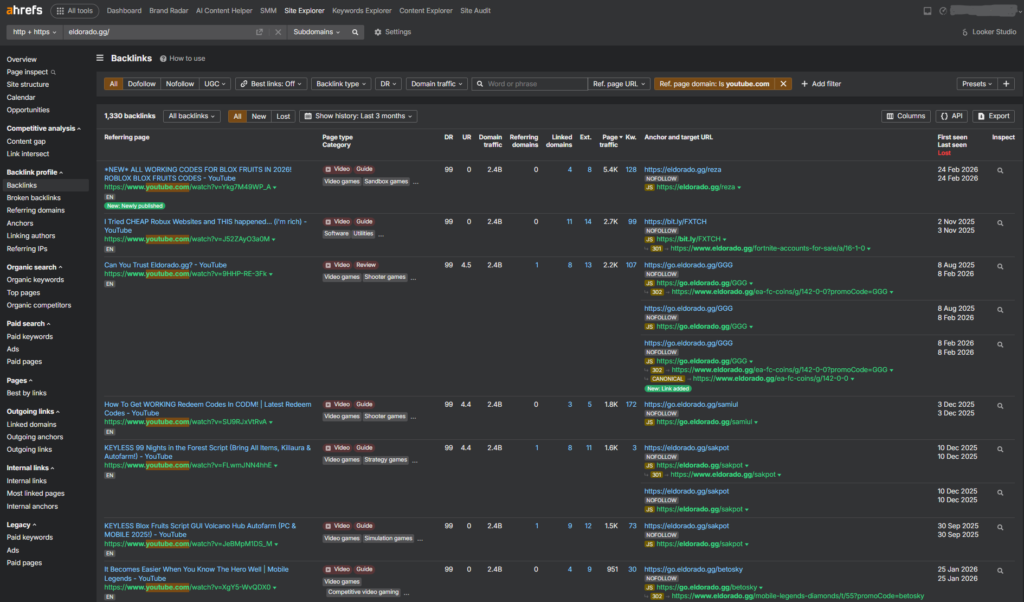Open the Subdomains mode dropdown
1024x602 pixels.
[x=316, y=32]
